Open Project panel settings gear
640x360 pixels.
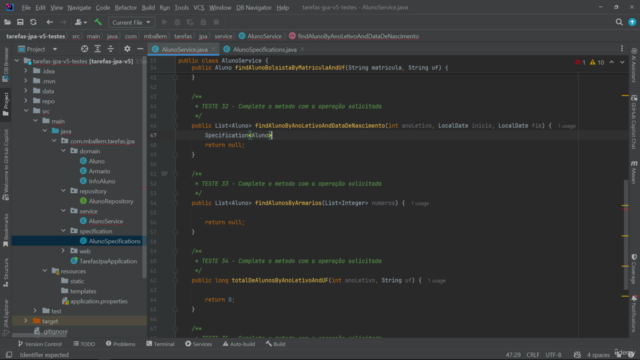127,49
